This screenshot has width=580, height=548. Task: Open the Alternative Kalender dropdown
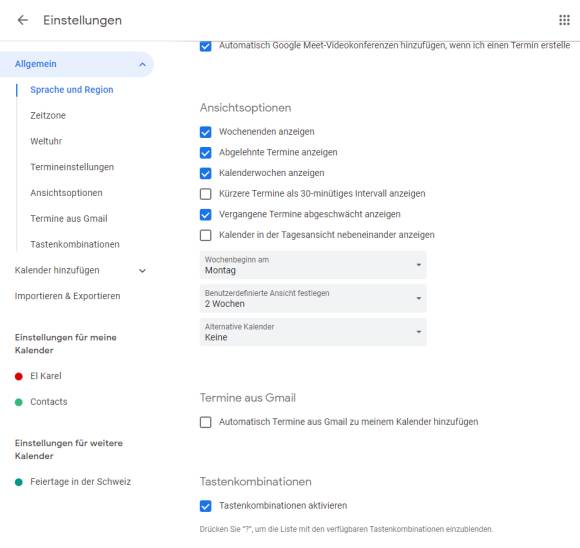[x=313, y=332]
